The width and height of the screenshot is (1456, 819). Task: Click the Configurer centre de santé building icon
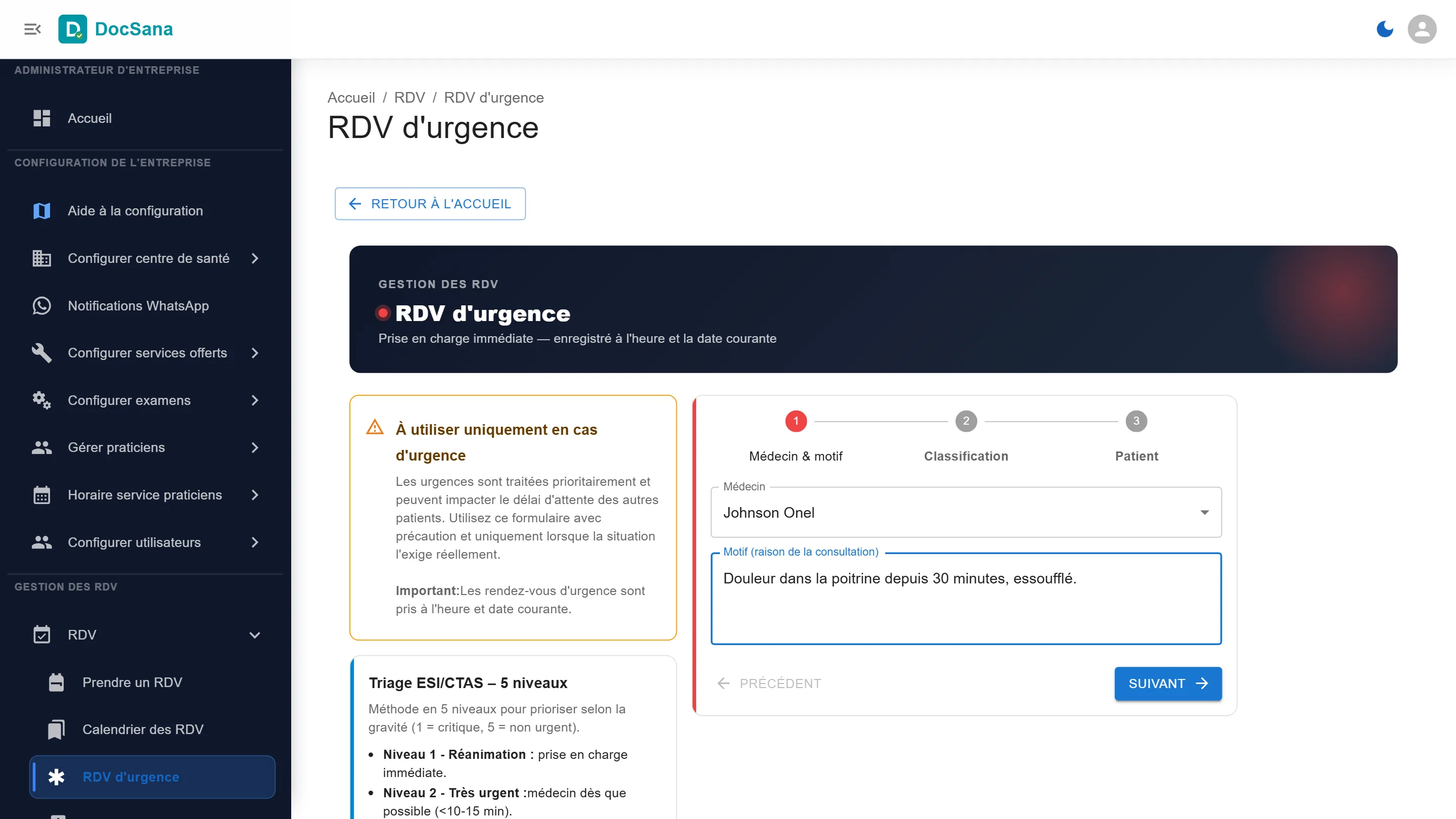pyautogui.click(x=42, y=258)
